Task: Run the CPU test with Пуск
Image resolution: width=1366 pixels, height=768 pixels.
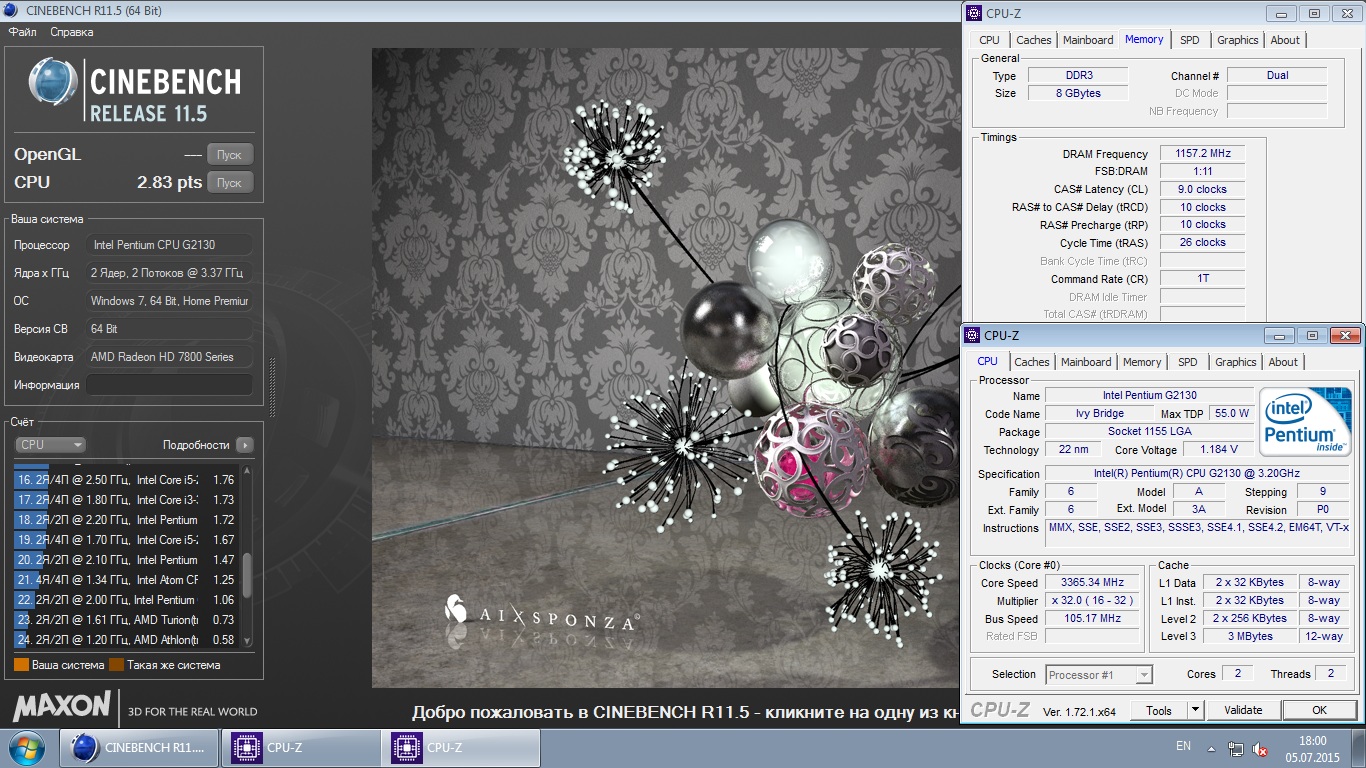Action: (x=230, y=183)
